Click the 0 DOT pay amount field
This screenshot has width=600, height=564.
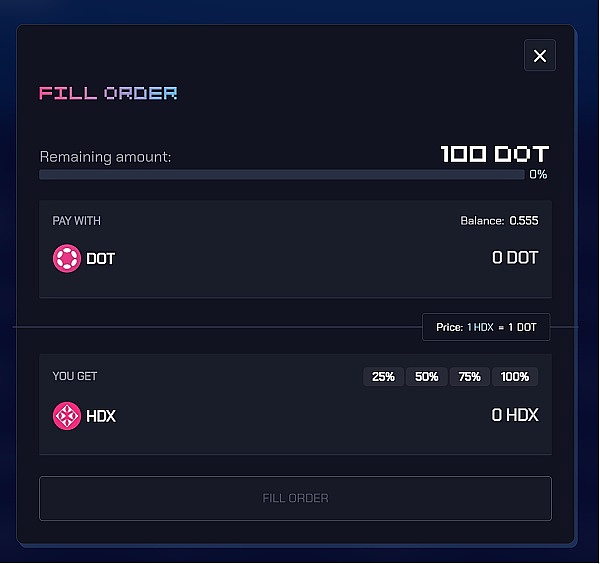pyautogui.click(x=515, y=258)
